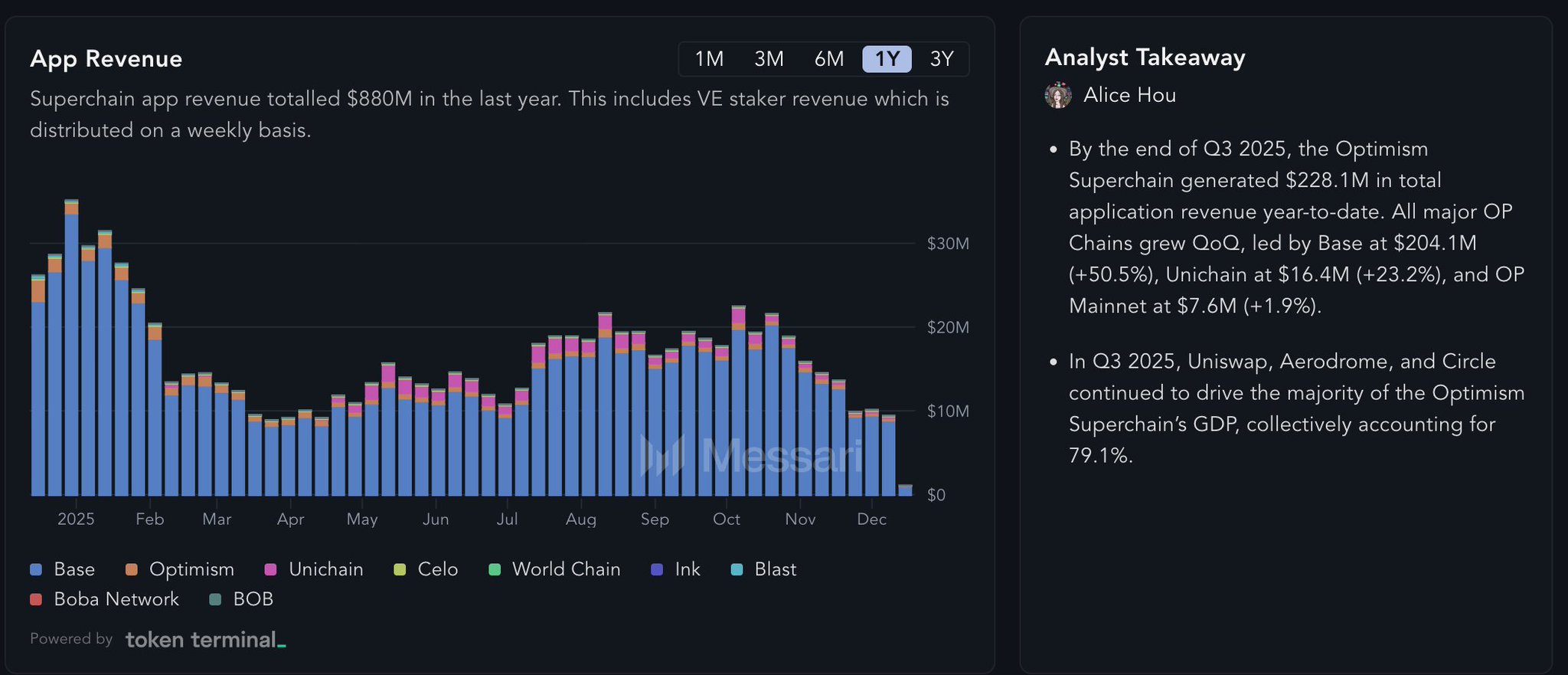The height and width of the screenshot is (675, 1568).
Task: Click the tallest bar in January
Action: coord(71,352)
